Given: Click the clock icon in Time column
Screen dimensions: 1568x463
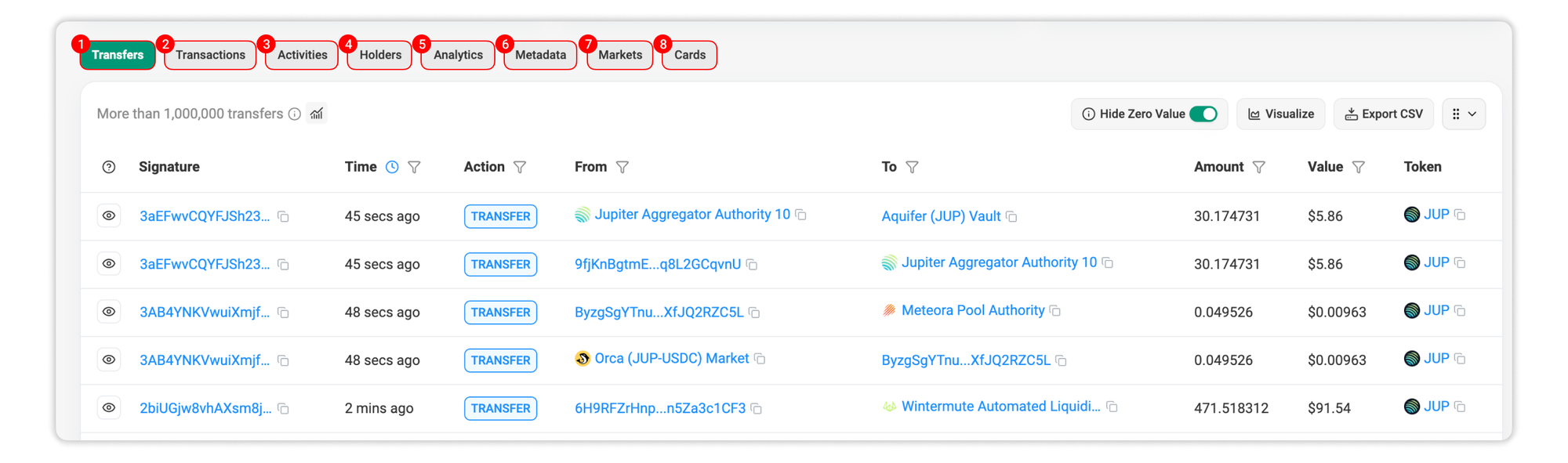Looking at the screenshot, I should click(392, 167).
